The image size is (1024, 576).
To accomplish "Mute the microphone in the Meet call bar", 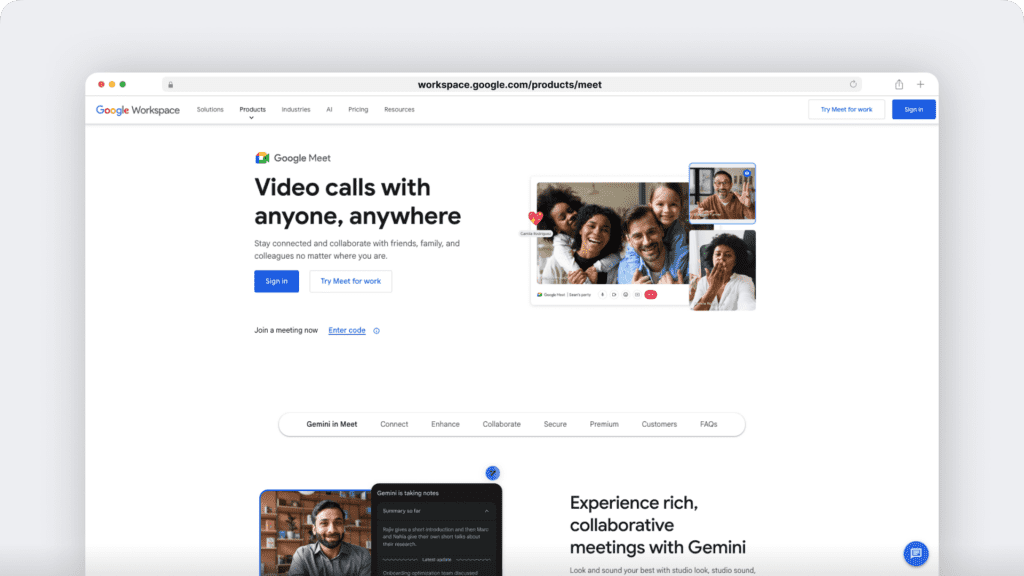I will 602,295.
